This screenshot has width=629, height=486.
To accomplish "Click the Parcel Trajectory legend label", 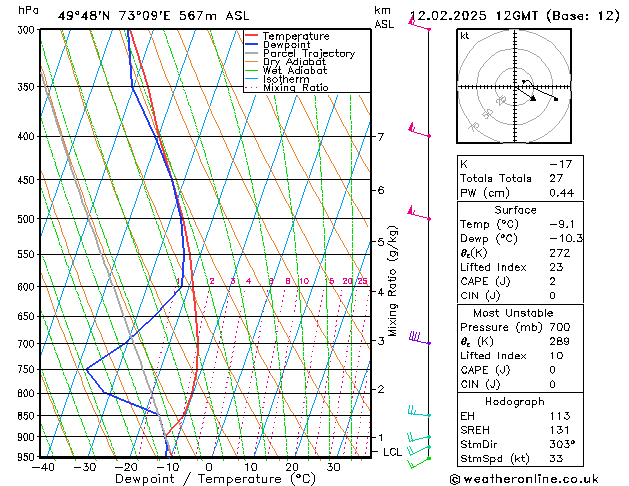I will 308,54.
